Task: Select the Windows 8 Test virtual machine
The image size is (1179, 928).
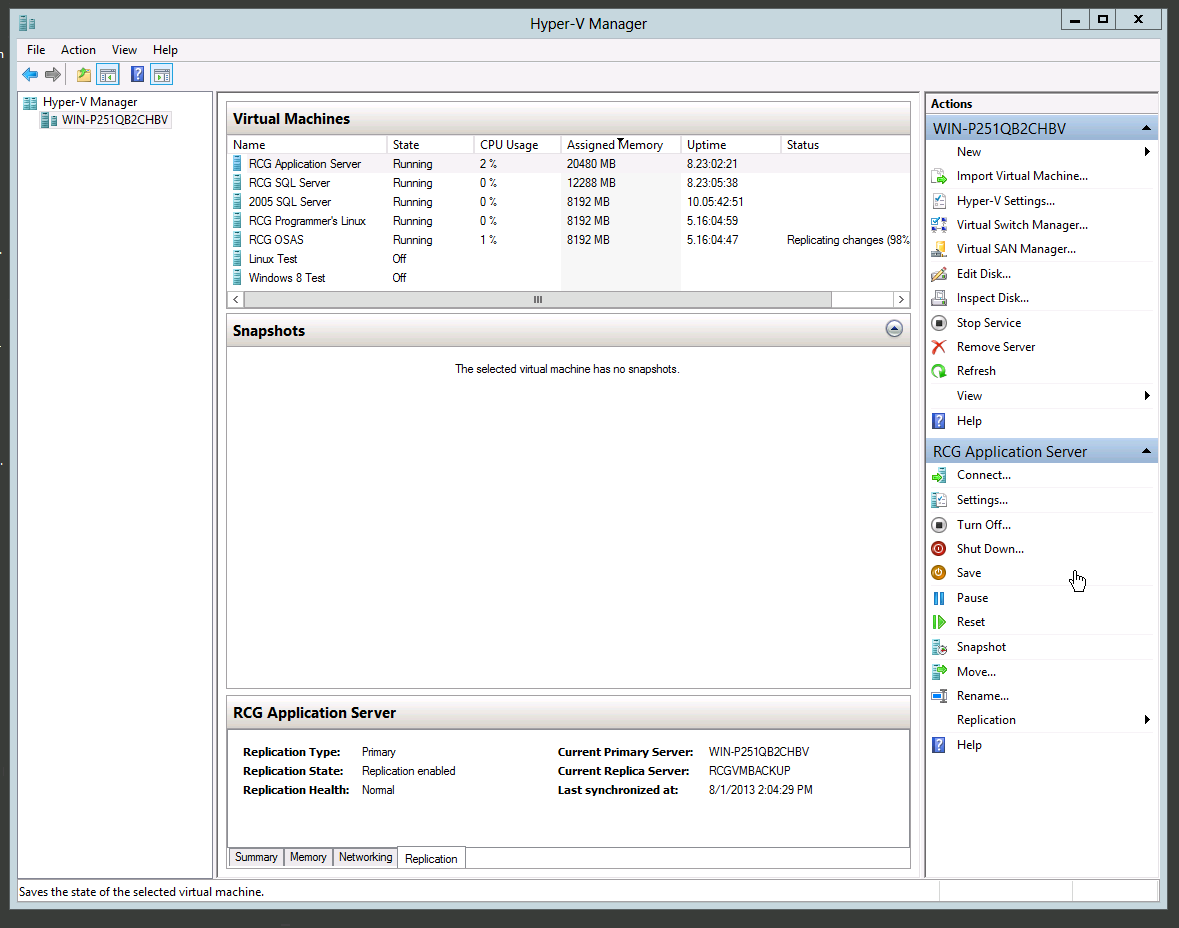Action: pyautogui.click(x=568, y=278)
